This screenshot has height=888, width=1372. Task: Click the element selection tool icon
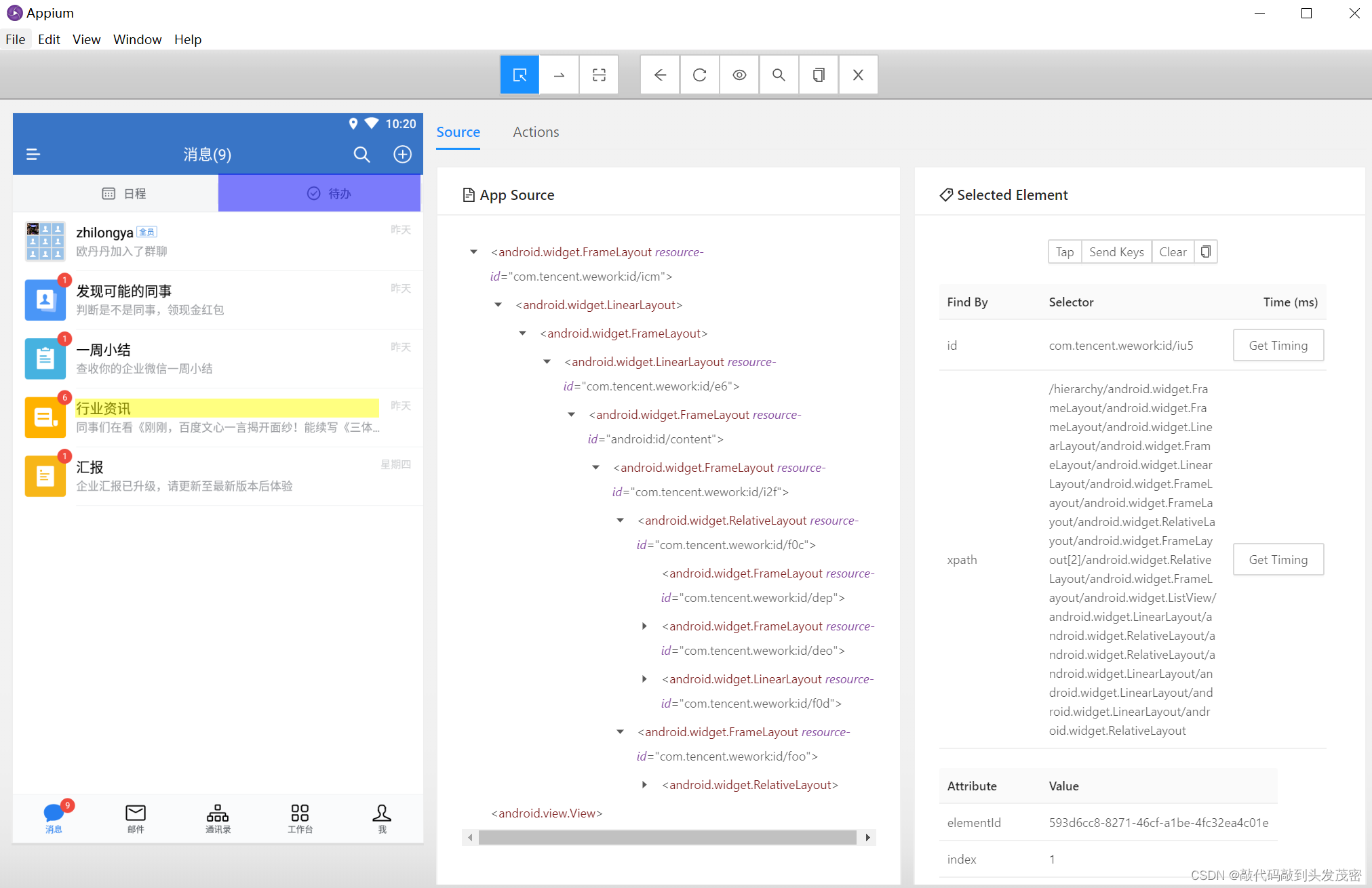click(x=520, y=75)
